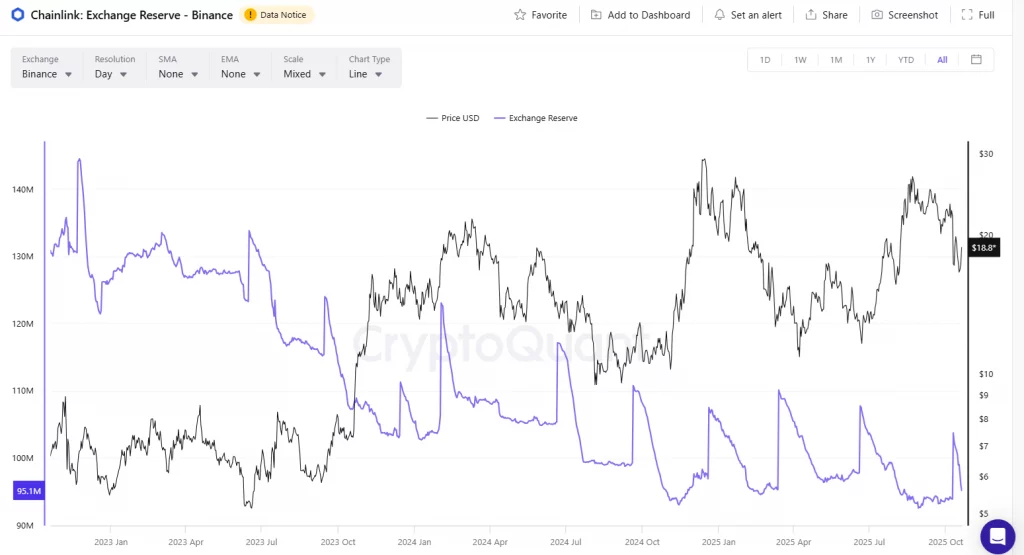
Task: Select the 1M time range button
Action: tap(835, 60)
